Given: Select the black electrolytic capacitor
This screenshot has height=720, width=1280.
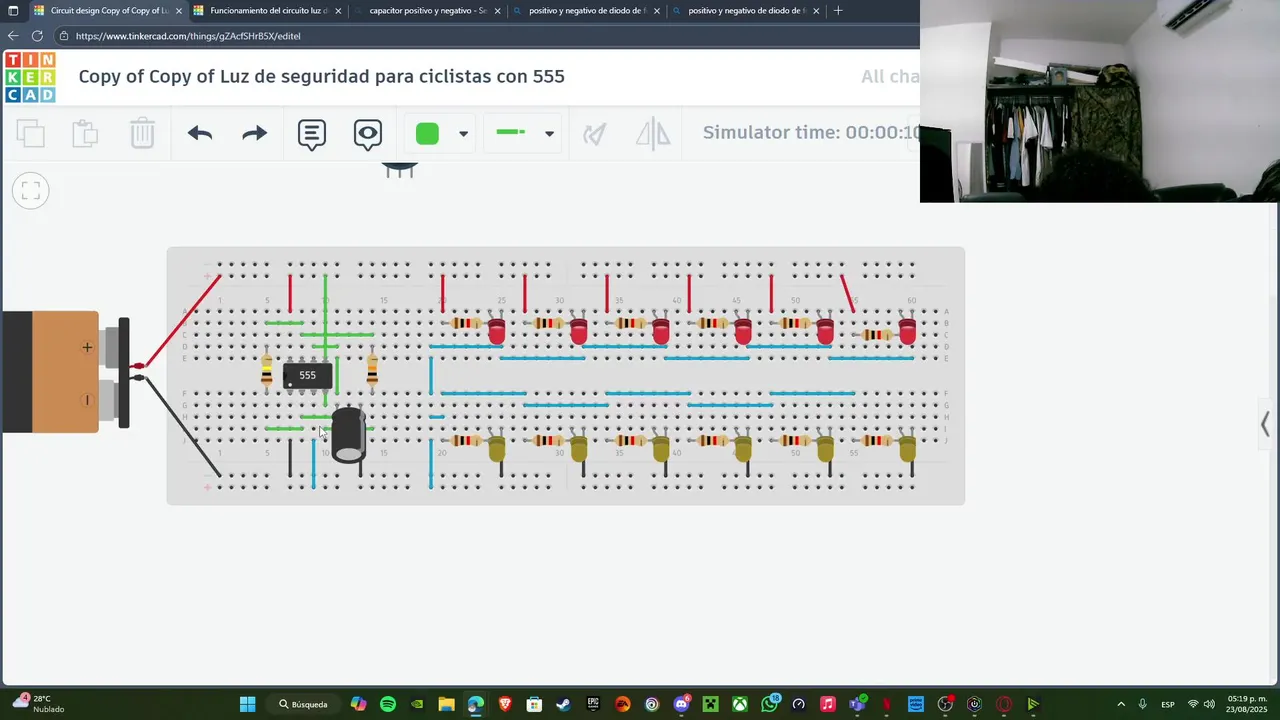Looking at the screenshot, I should click(349, 435).
